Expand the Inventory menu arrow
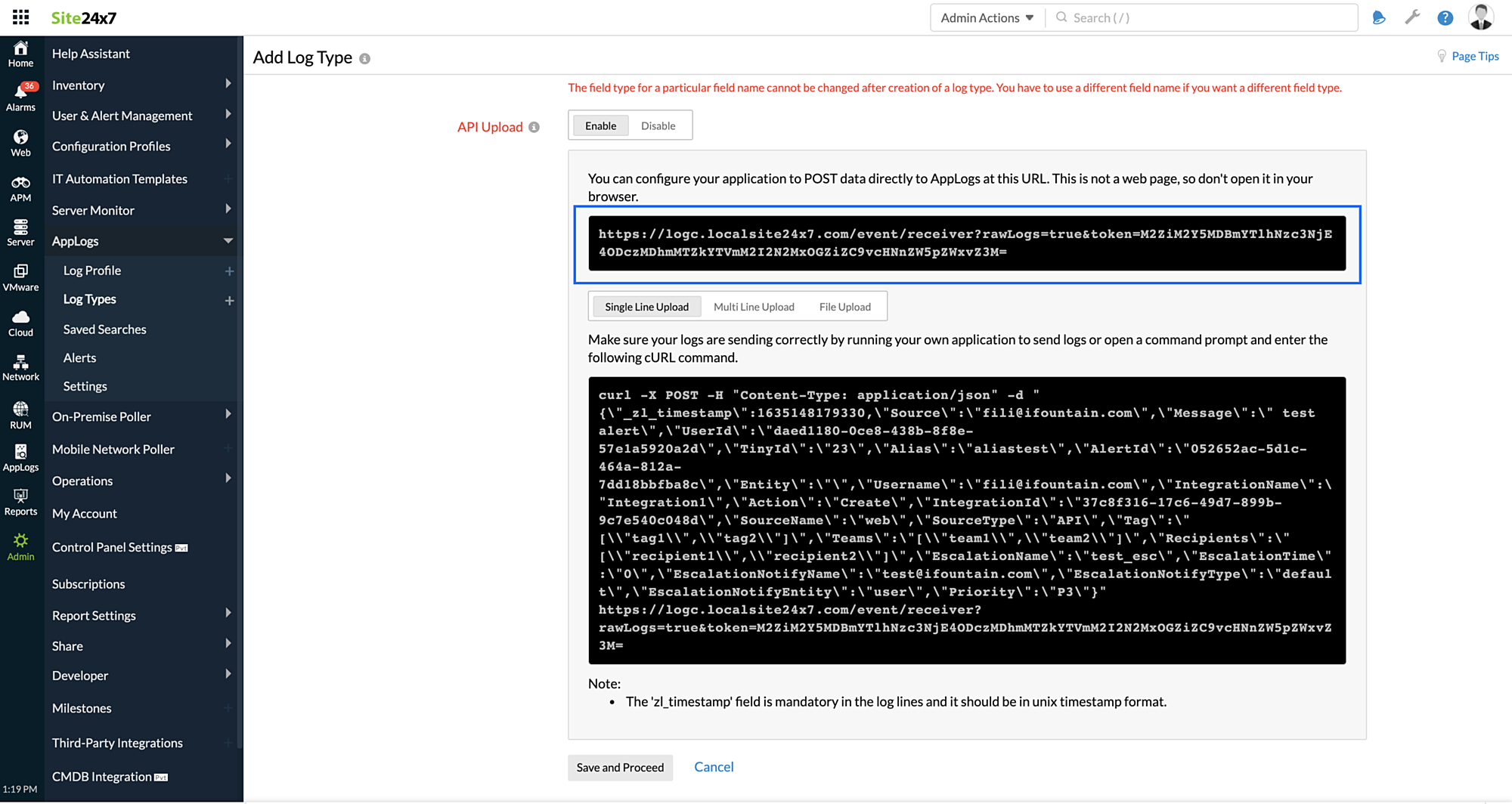 [228, 85]
